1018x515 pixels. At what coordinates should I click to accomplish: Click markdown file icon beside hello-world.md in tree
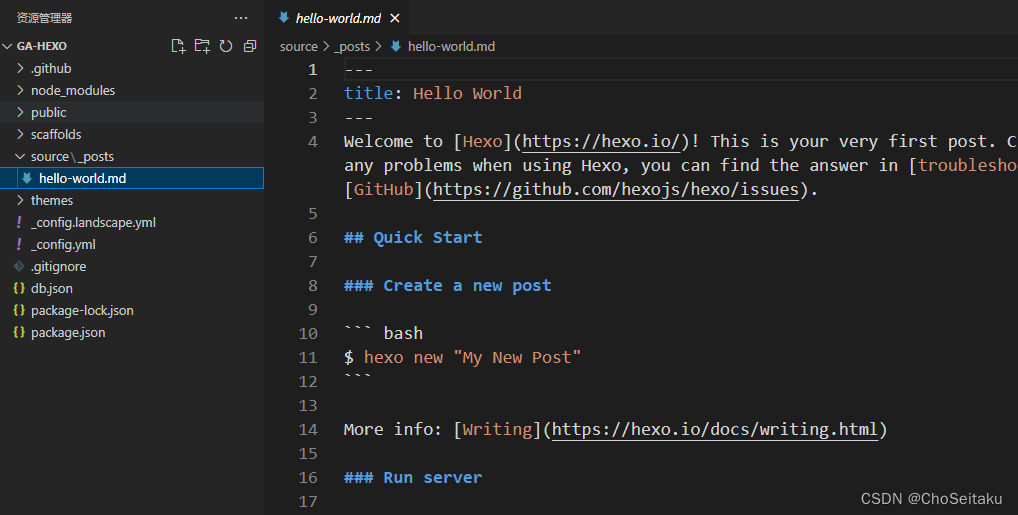(x=27, y=178)
